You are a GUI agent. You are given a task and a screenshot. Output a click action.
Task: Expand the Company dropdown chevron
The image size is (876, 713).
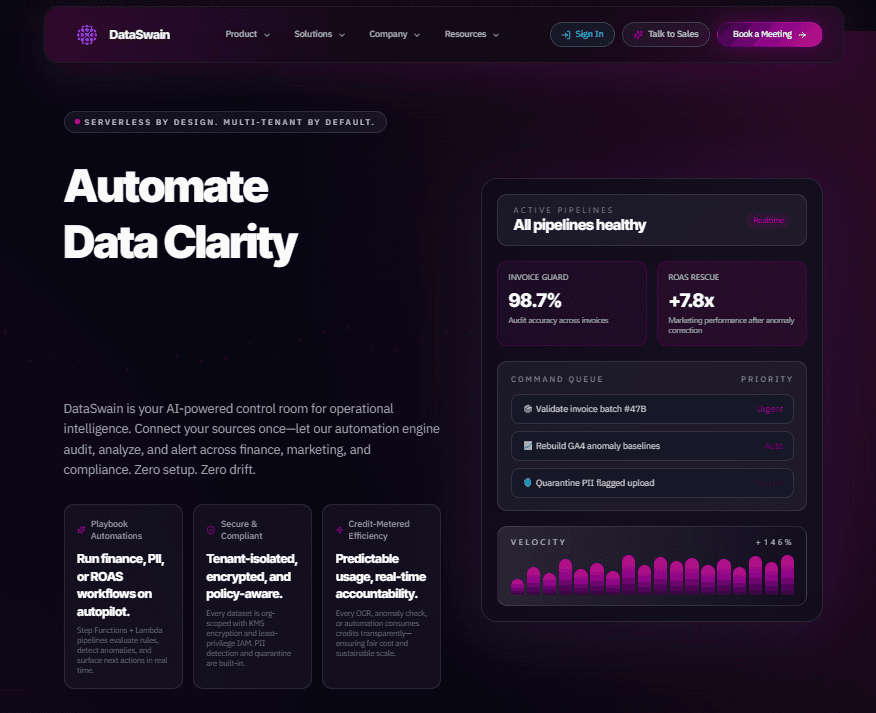[x=418, y=34]
